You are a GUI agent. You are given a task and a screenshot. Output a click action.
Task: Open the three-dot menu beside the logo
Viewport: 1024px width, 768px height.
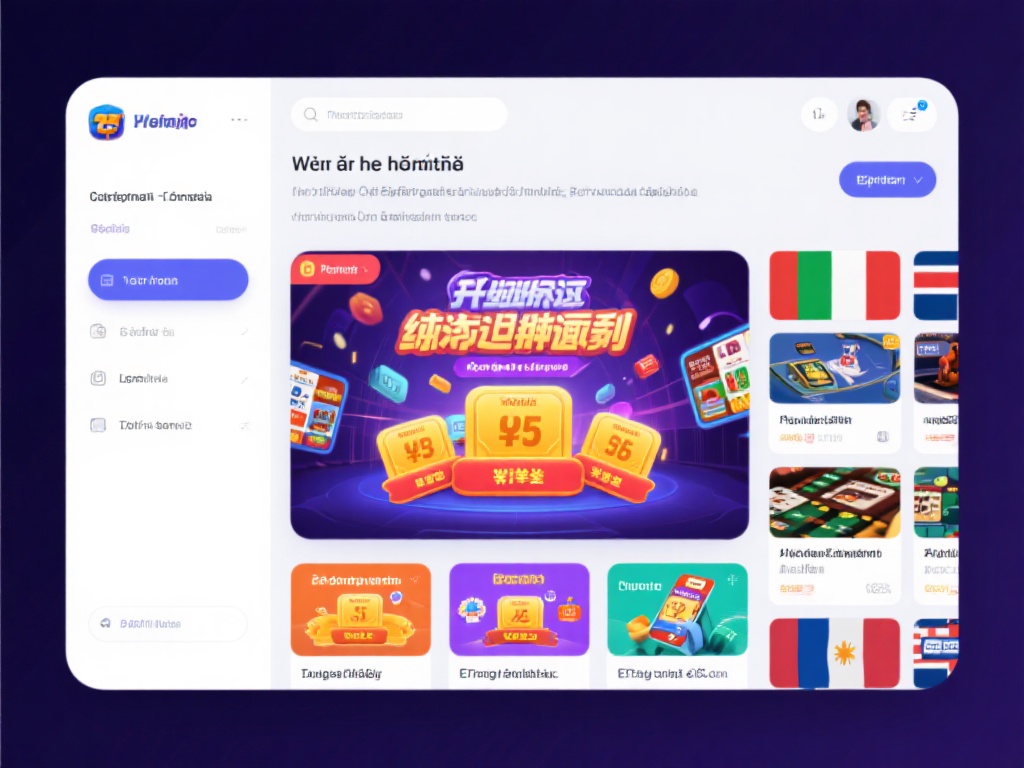click(239, 120)
